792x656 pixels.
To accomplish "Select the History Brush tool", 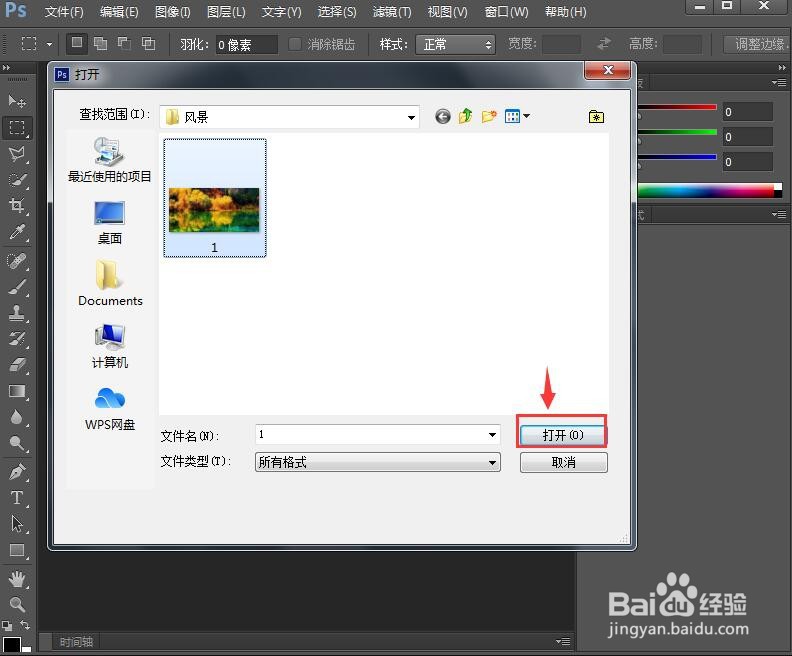I will (17, 338).
